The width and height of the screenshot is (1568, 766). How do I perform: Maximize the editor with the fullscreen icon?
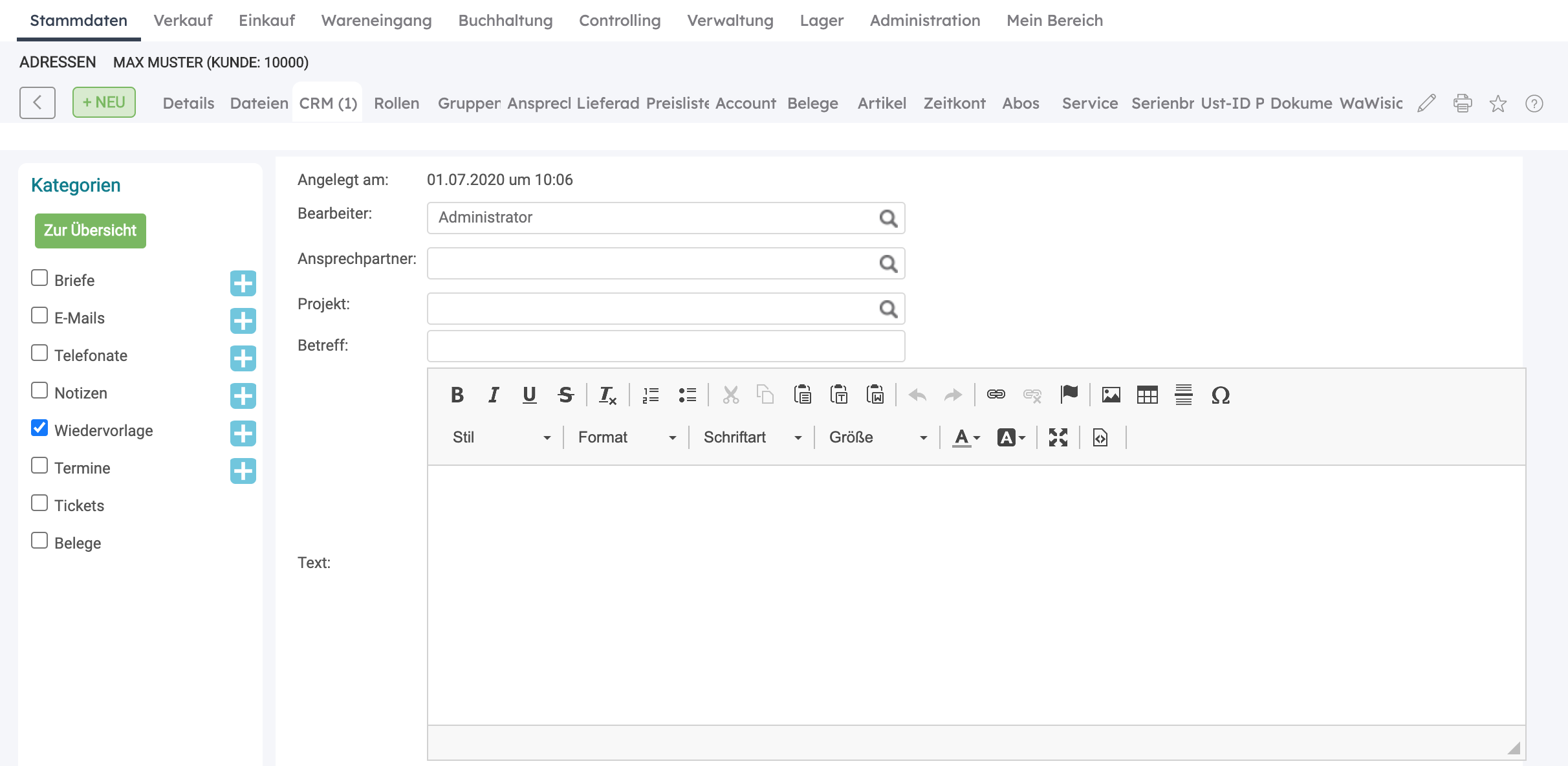click(1058, 437)
